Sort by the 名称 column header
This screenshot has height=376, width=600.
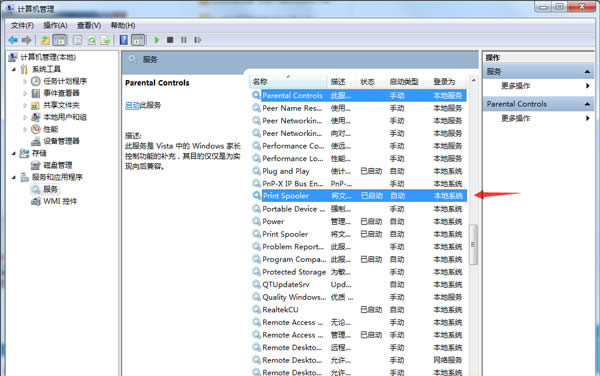pos(289,81)
